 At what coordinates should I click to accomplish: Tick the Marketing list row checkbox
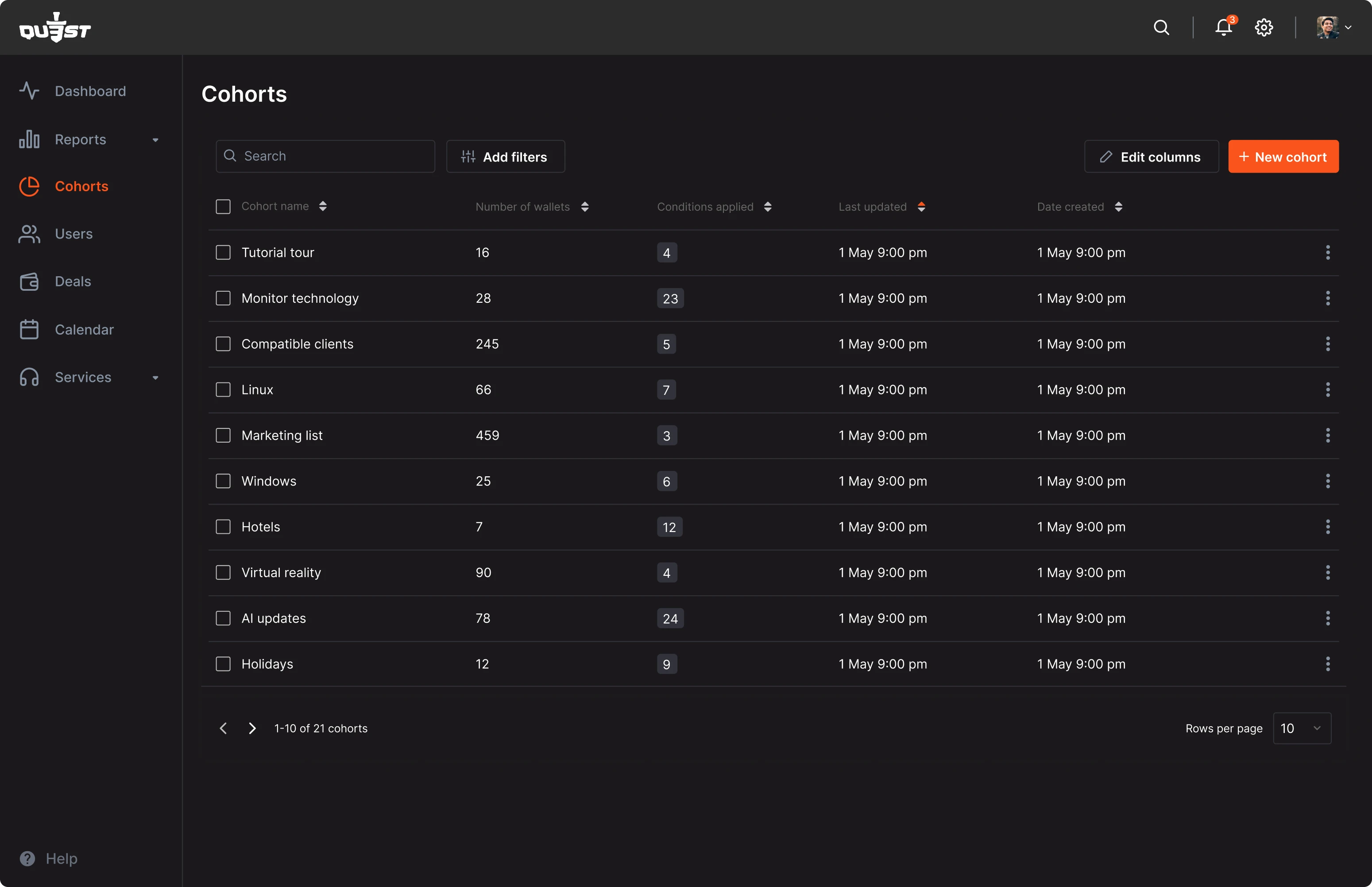pyautogui.click(x=223, y=436)
